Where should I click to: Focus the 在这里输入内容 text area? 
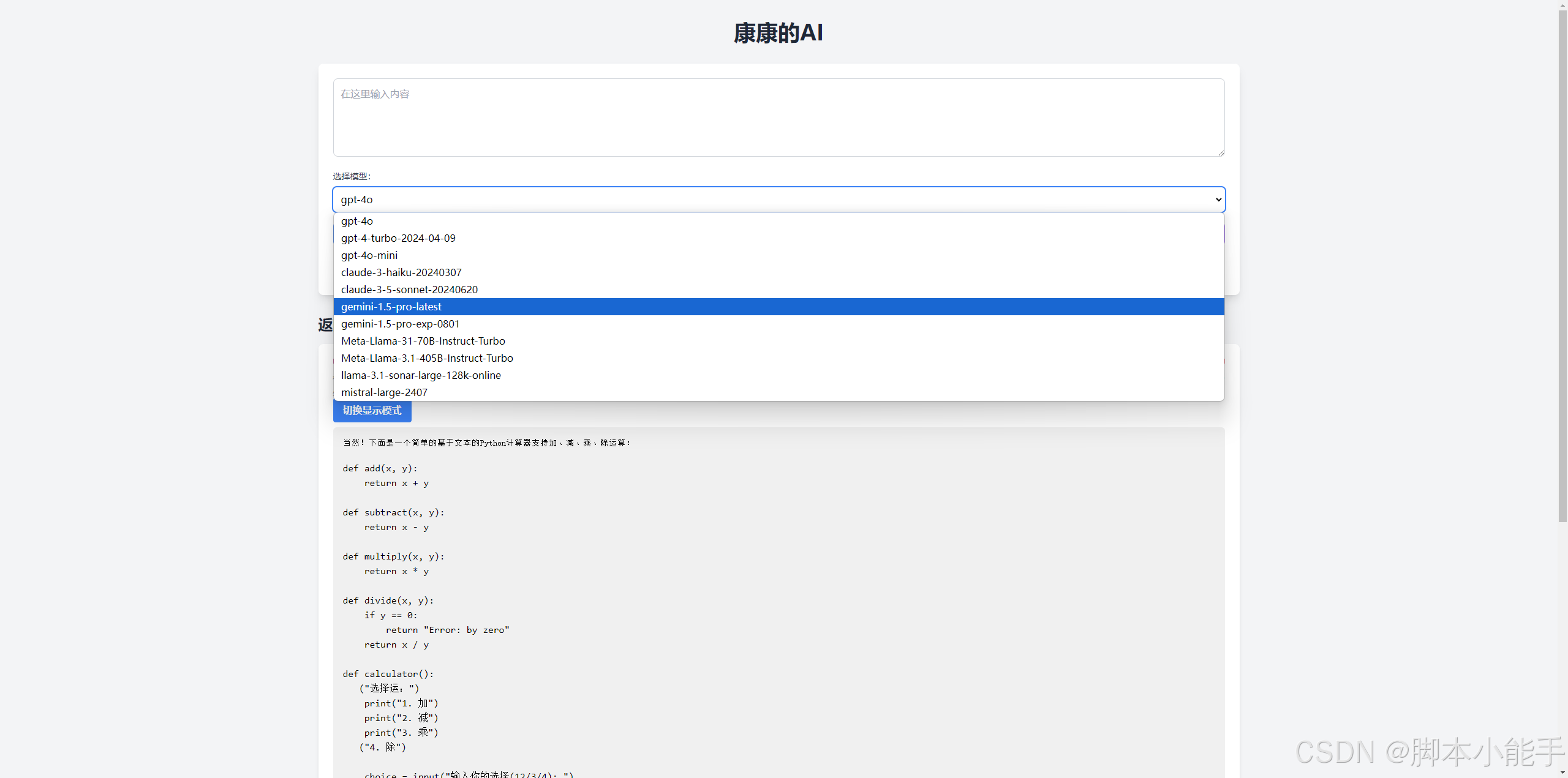778,118
